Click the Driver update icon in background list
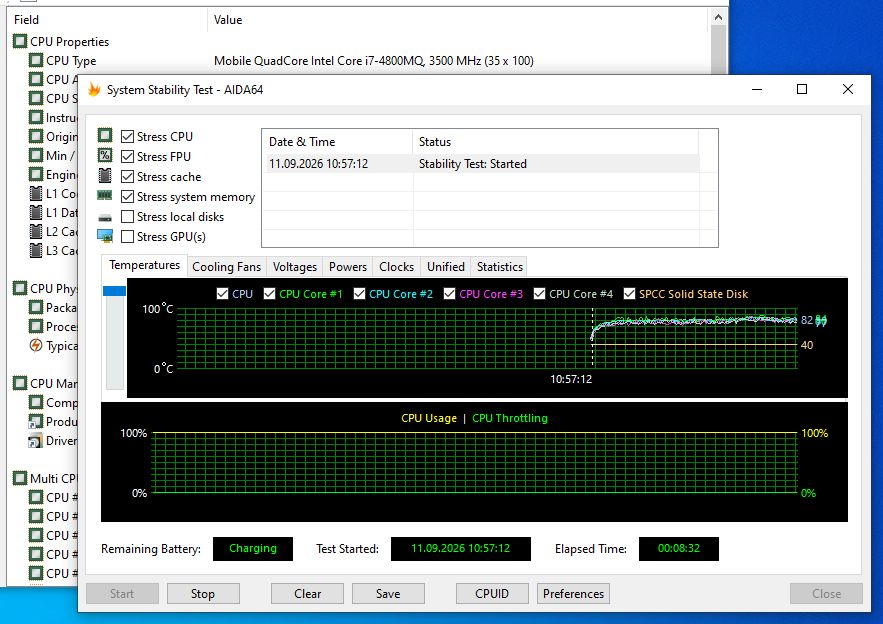 [x=36, y=440]
